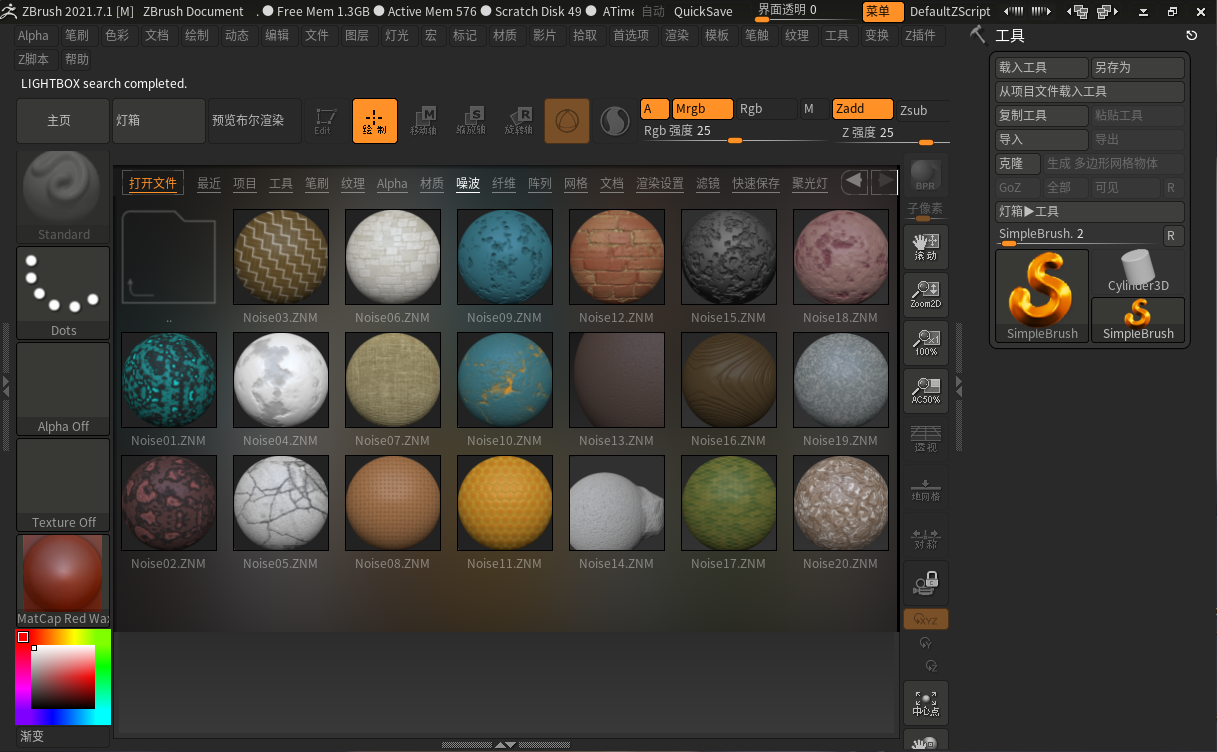Click the BPR render icon
The width and height of the screenshot is (1217, 752).
point(925,176)
